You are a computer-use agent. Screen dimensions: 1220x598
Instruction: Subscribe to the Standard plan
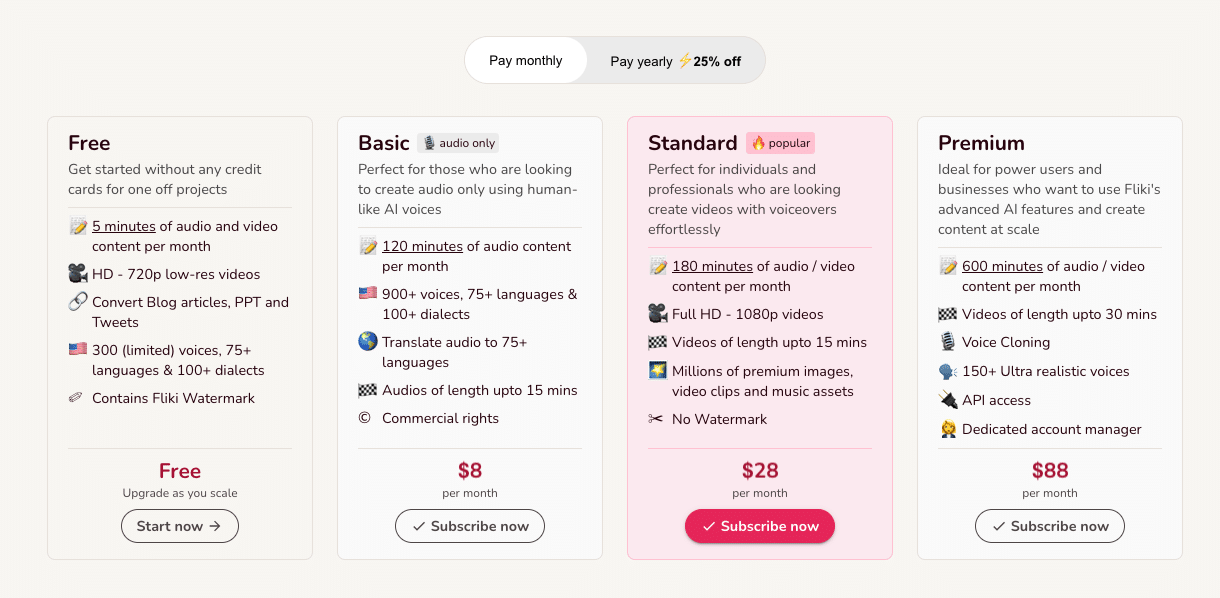(760, 526)
